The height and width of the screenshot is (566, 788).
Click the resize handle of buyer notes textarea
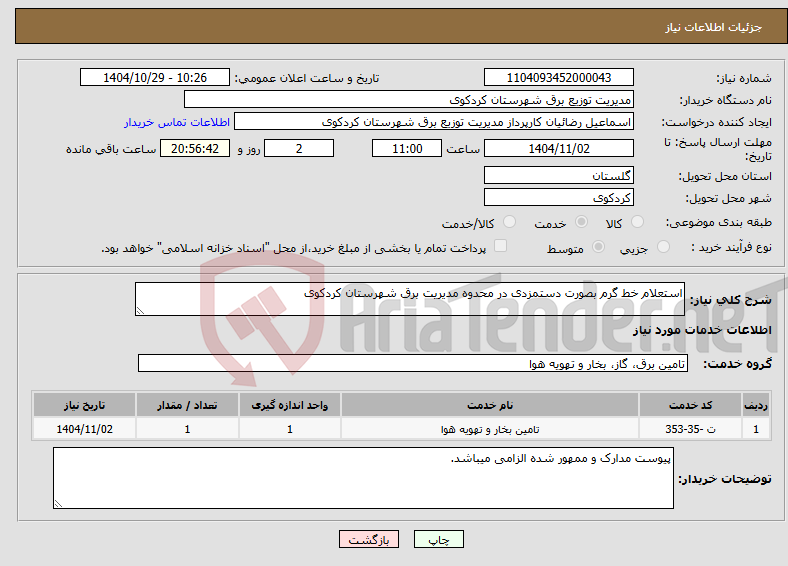pos(58,504)
